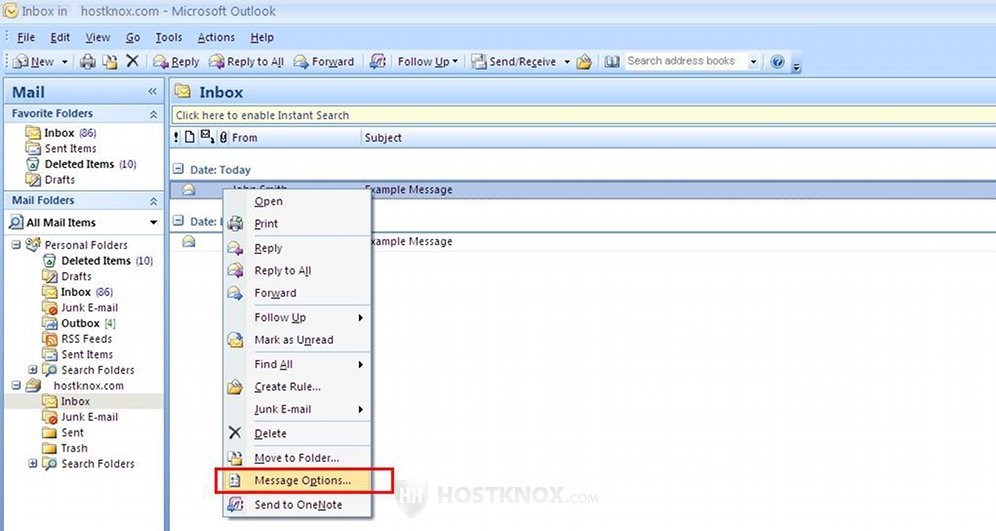Click the Delete X toolbar icon
996x531 pixels.
click(x=132, y=61)
